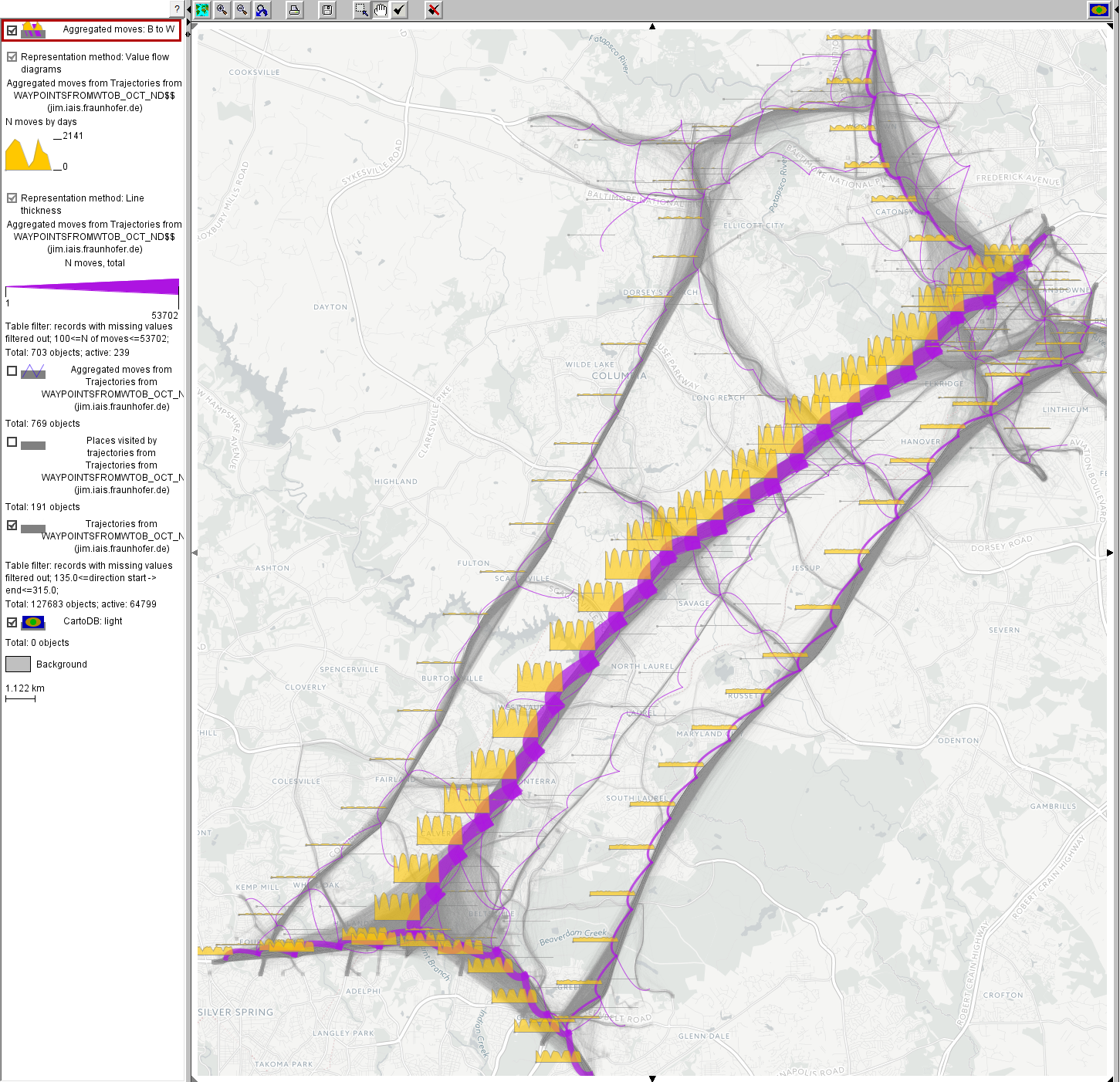Save the map with floppy disk icon
This screenshot has width=1120, height=1082.
[327, 10]
